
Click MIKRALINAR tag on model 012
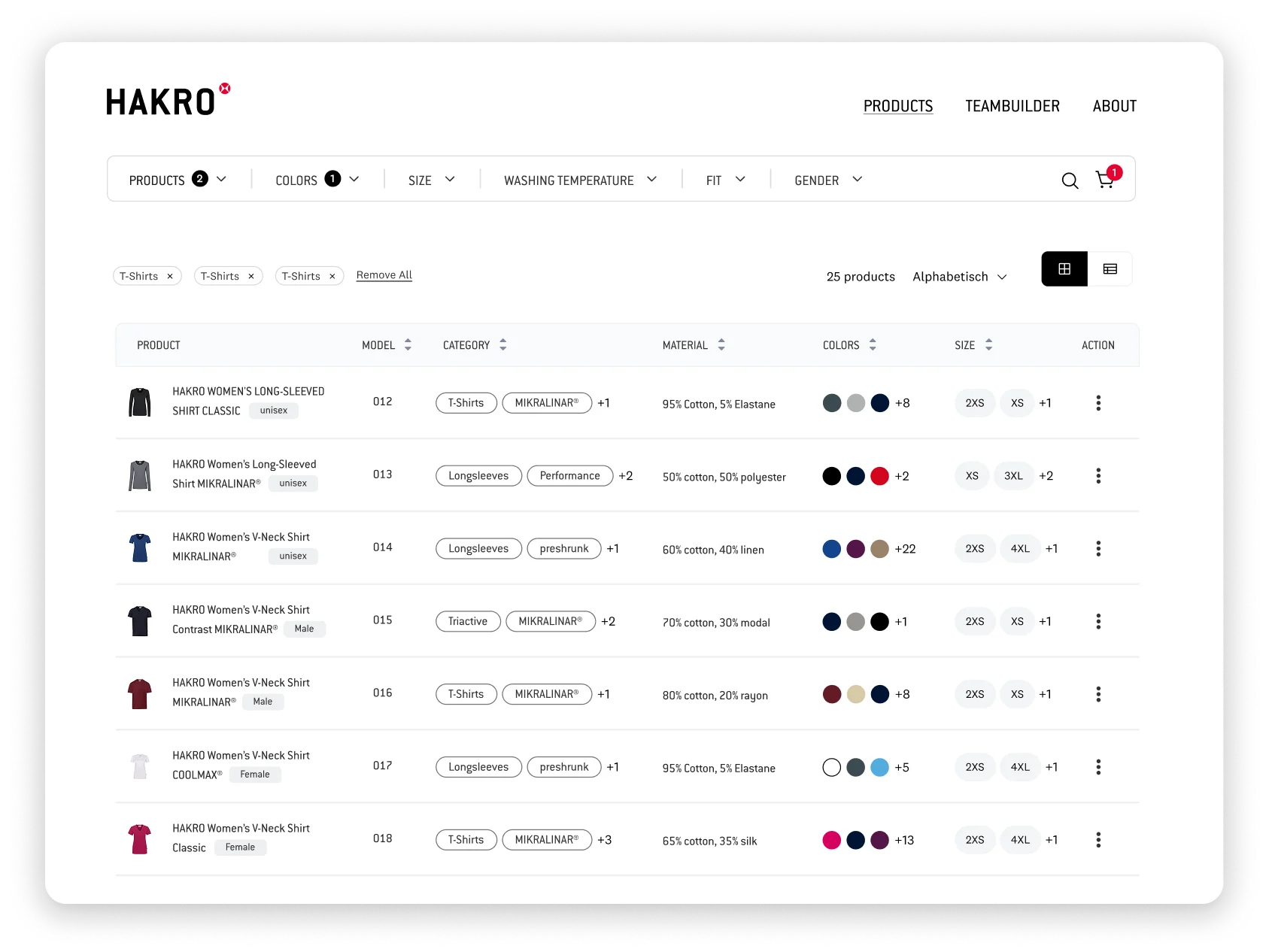point(547,403)
